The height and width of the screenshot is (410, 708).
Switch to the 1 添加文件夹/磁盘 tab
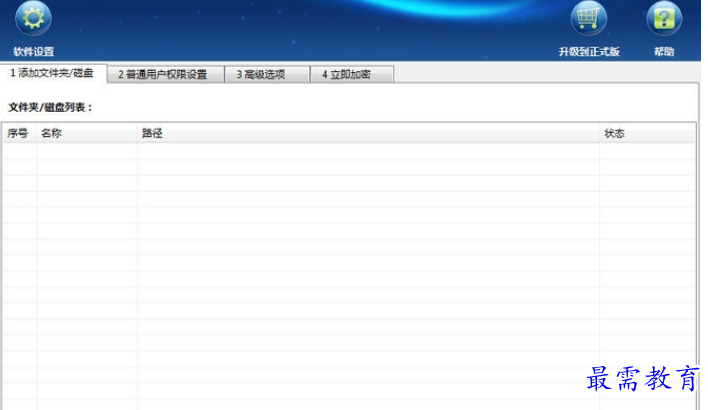point(53,73)
